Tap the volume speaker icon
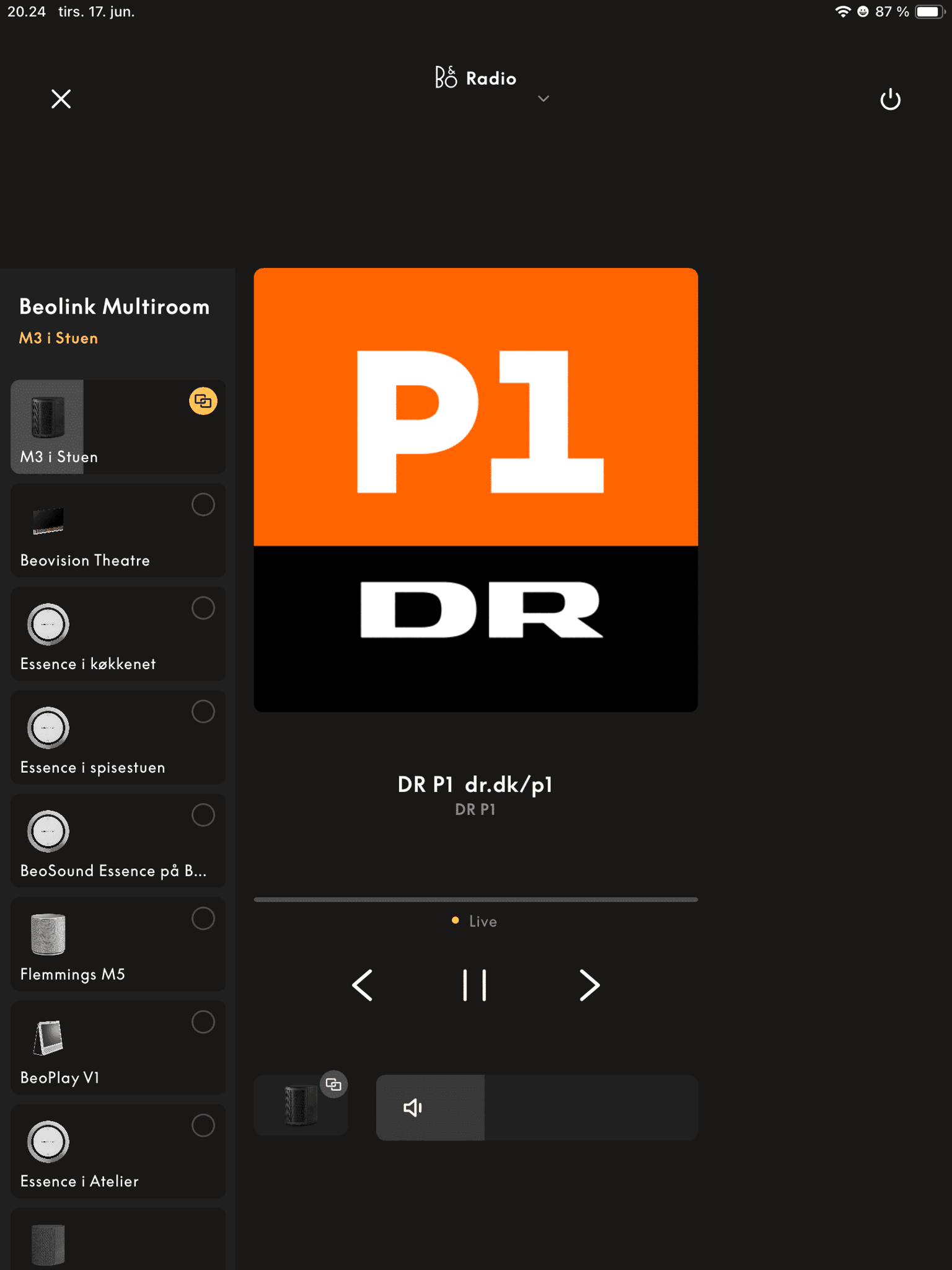The image size is (952, 1270). click(413, 1108)
